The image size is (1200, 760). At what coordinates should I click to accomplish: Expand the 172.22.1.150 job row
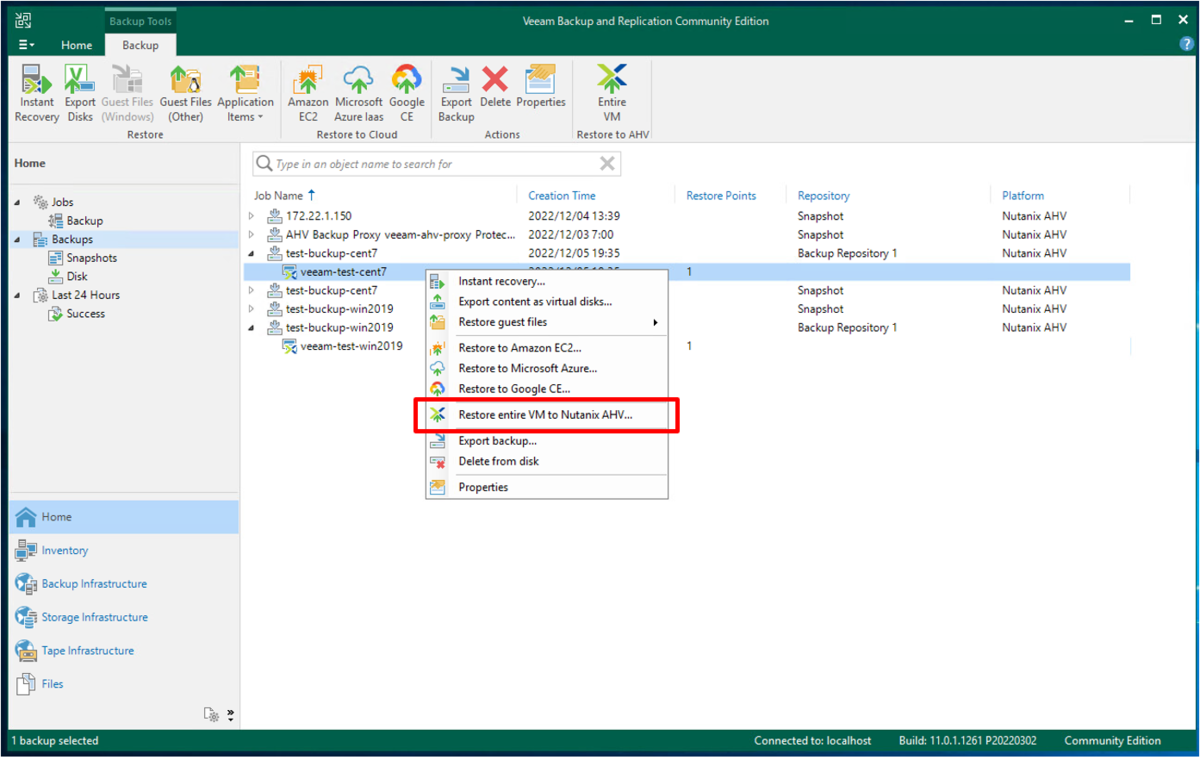pyautogui.click(x=252, y=216)
